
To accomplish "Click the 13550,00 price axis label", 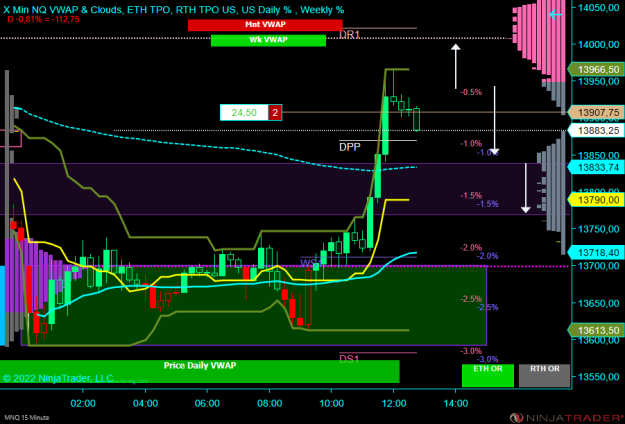I will 598,377.
